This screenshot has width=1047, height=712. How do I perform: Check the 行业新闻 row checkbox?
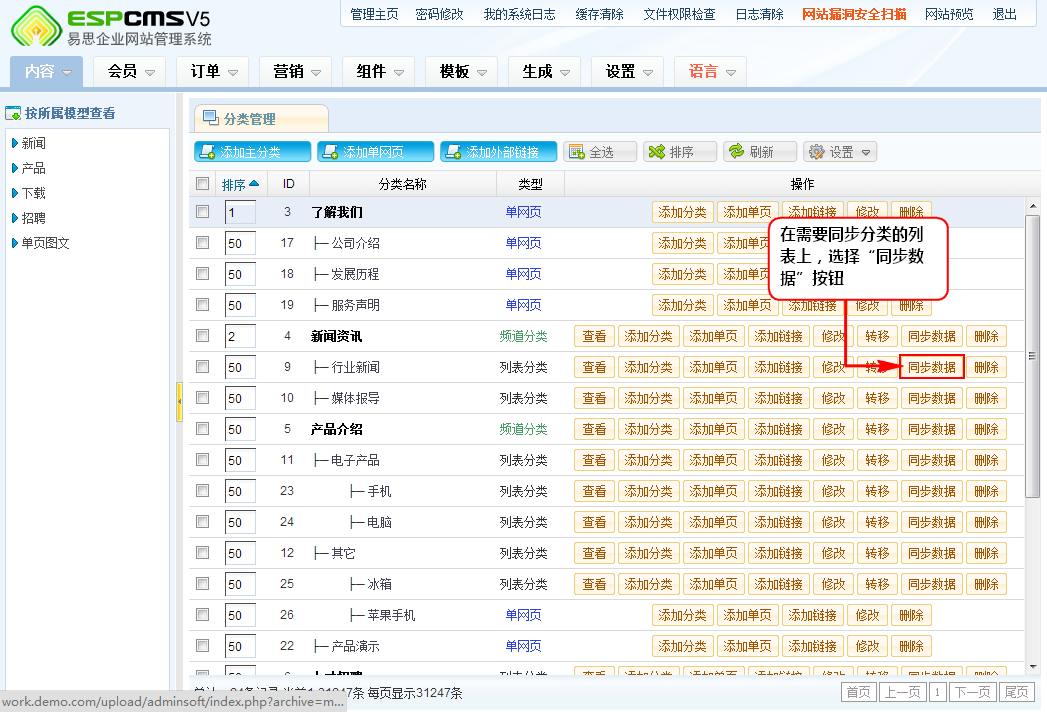tap(202, 367)
